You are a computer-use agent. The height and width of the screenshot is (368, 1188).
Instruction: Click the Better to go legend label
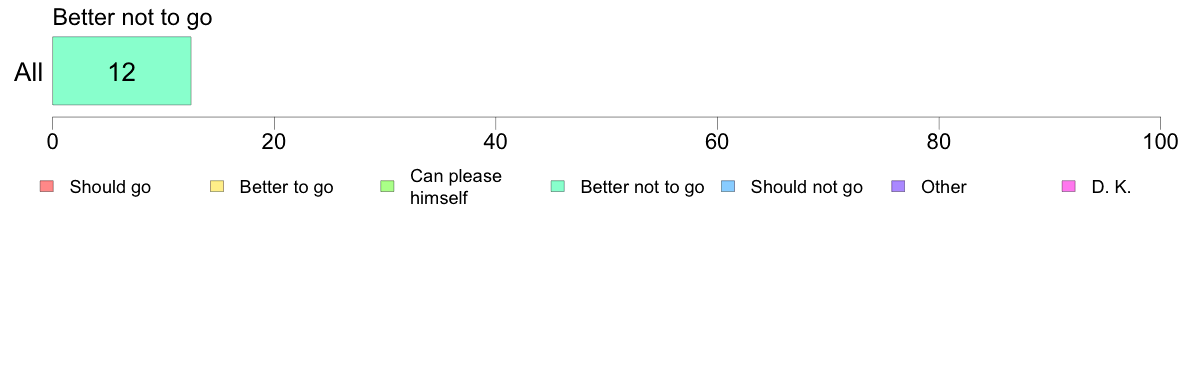286,187
